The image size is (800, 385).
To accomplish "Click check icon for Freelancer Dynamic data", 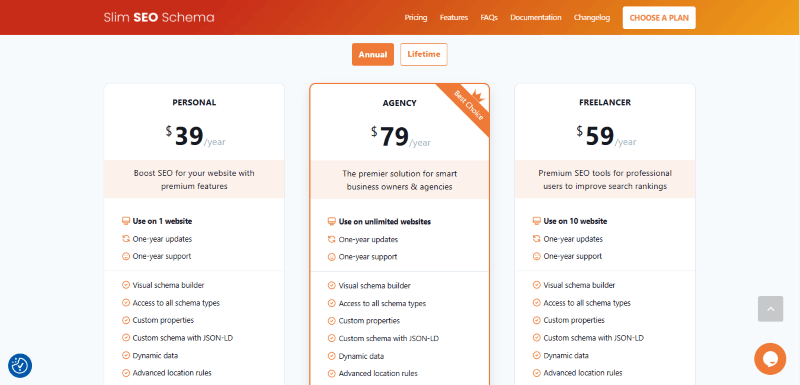I will tap(537, 355).
